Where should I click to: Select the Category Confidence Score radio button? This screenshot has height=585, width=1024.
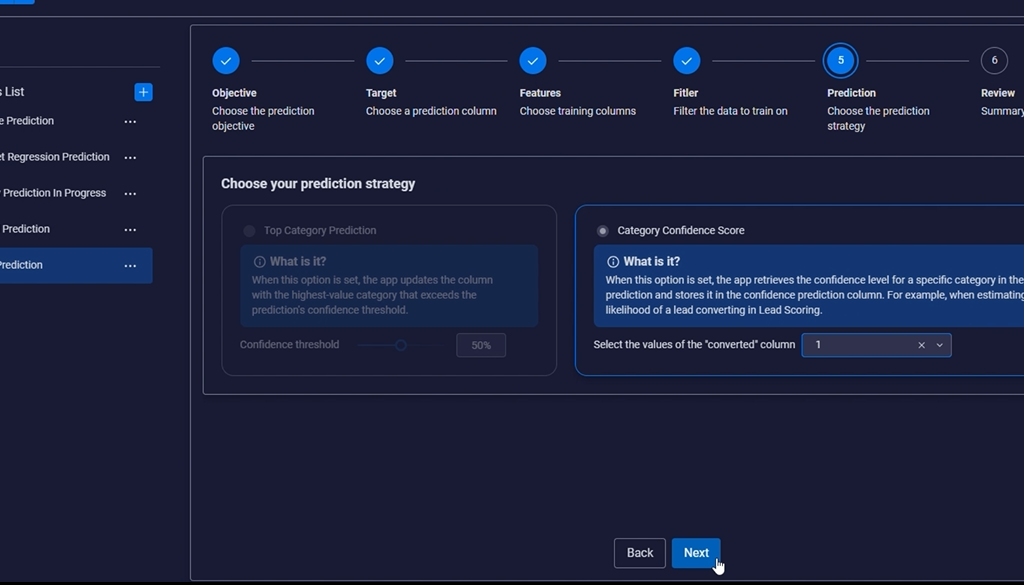(603, 231)
